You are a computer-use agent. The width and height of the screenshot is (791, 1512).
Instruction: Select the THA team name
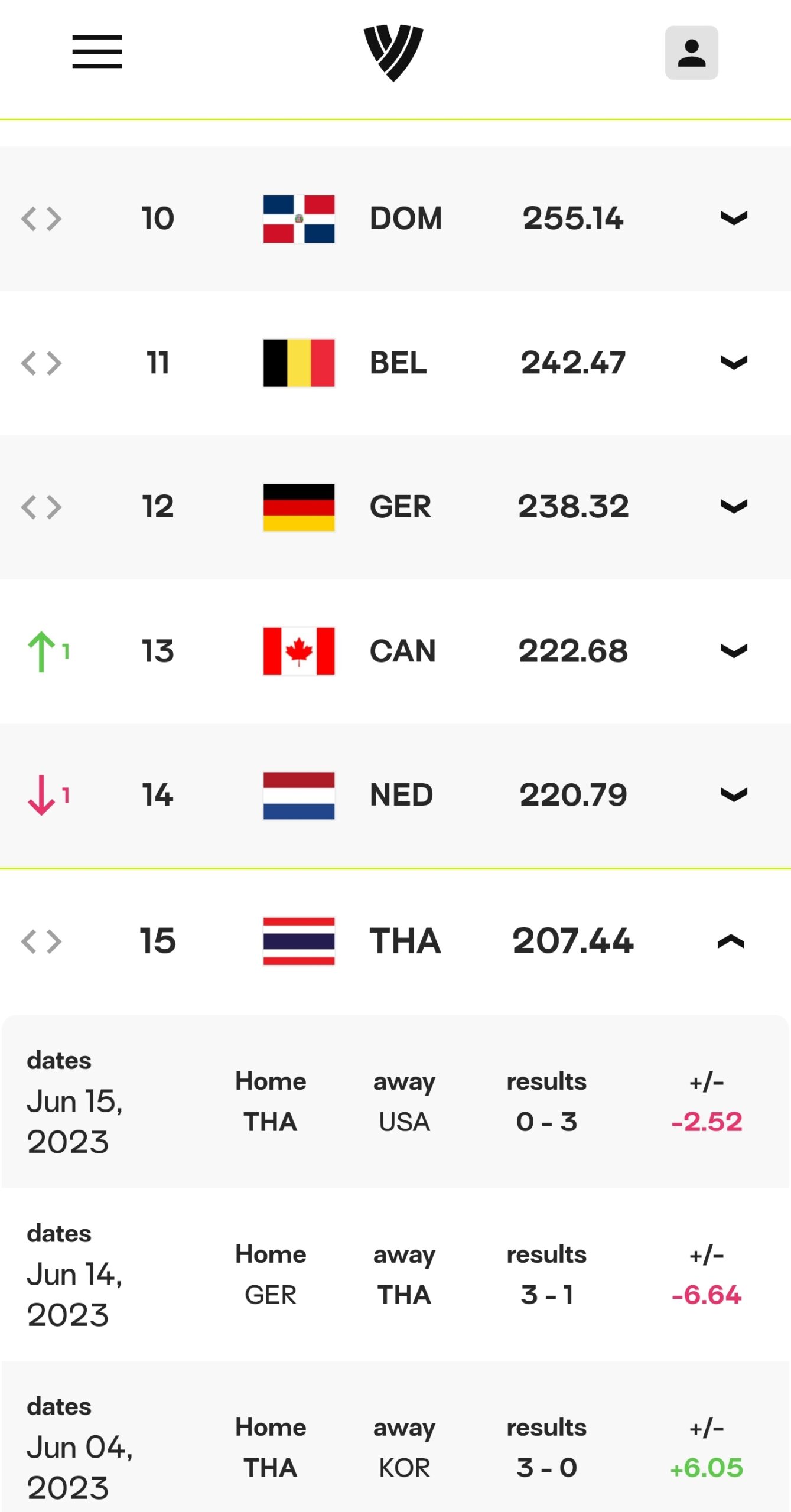405,941
